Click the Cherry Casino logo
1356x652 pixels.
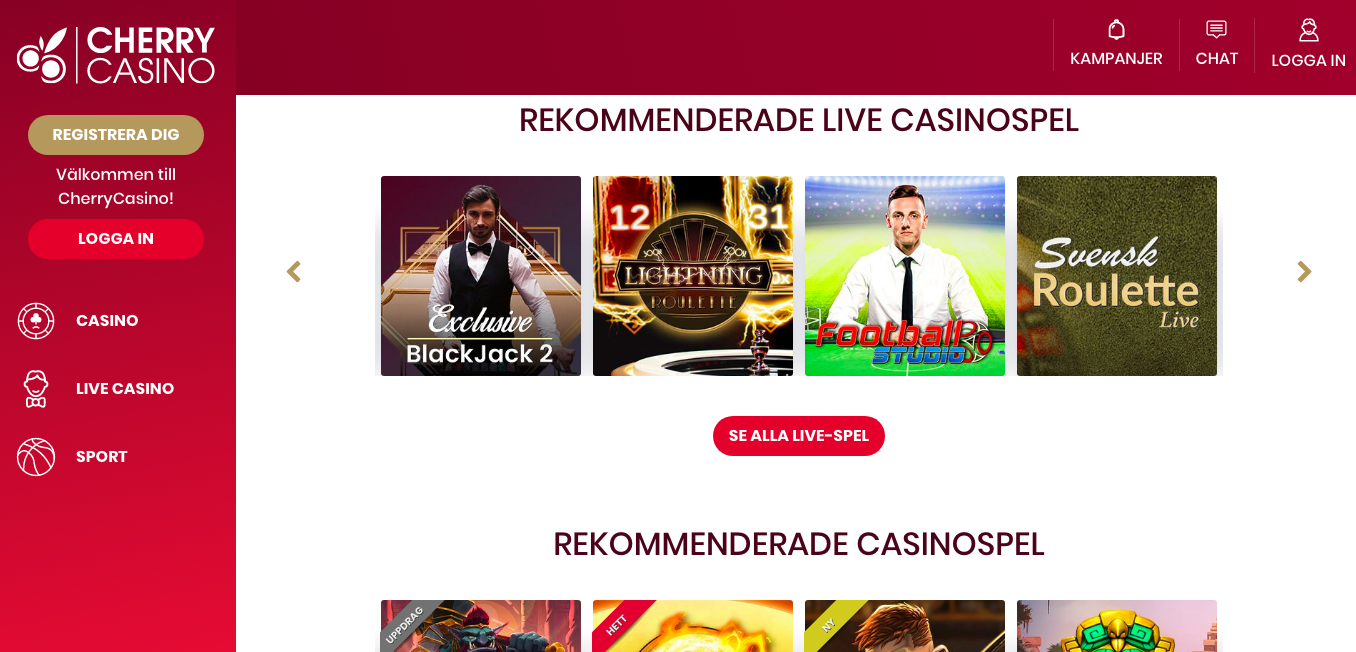click(116, 55)
